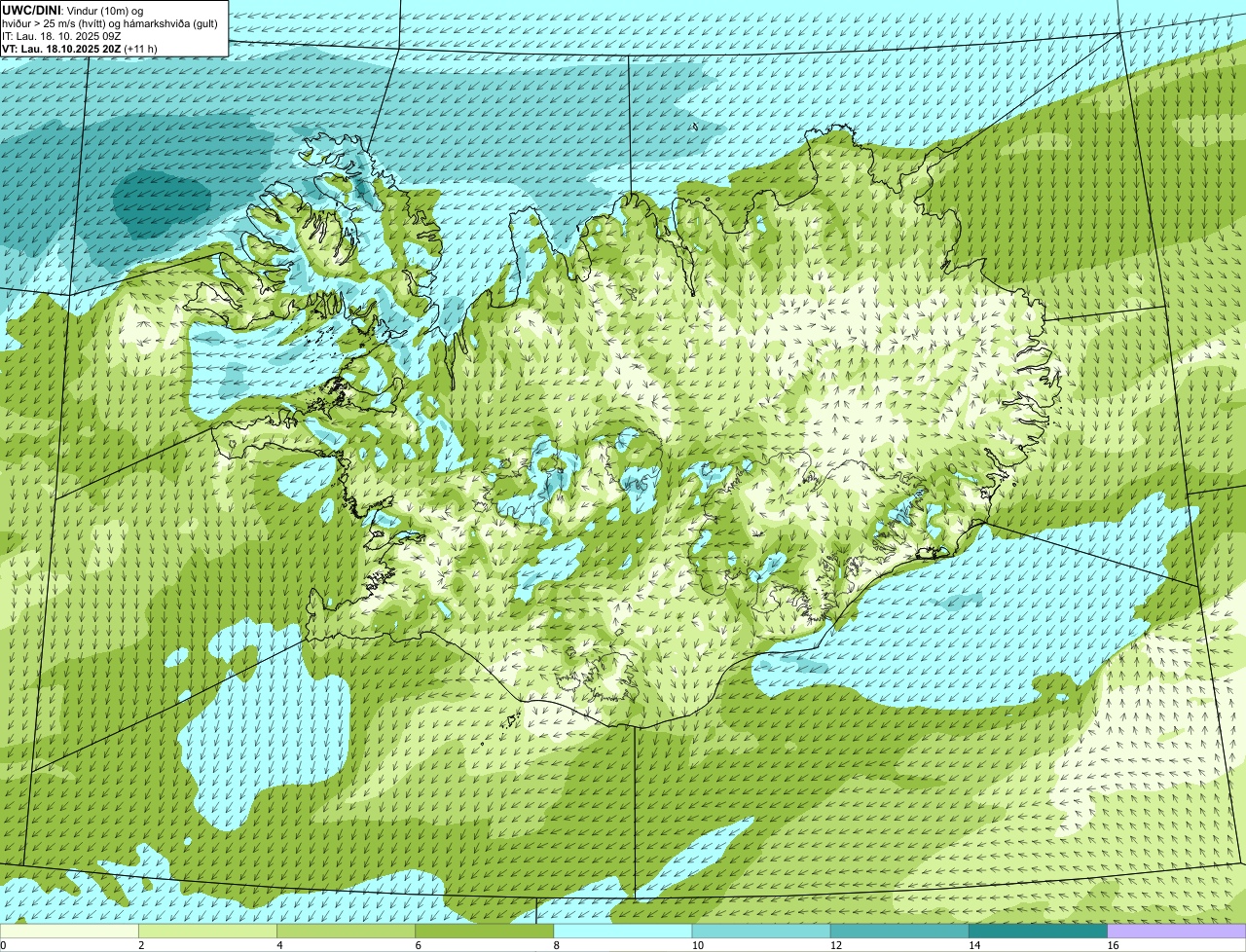Click the legend scale label "16"
1246x952 pixels.
point(1113,945)
